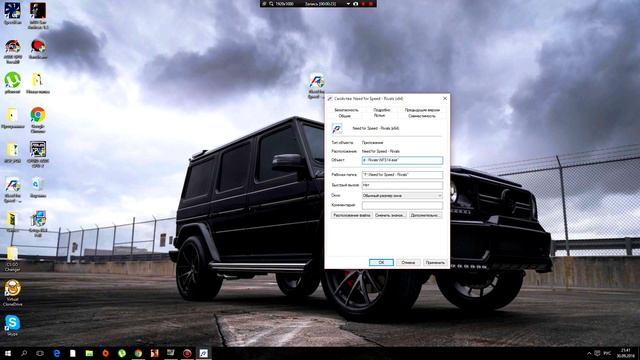The width and height of the screenshot is (640, 360).
Task: Click the red recorder icon on taskbar
Action: [187, 353]
